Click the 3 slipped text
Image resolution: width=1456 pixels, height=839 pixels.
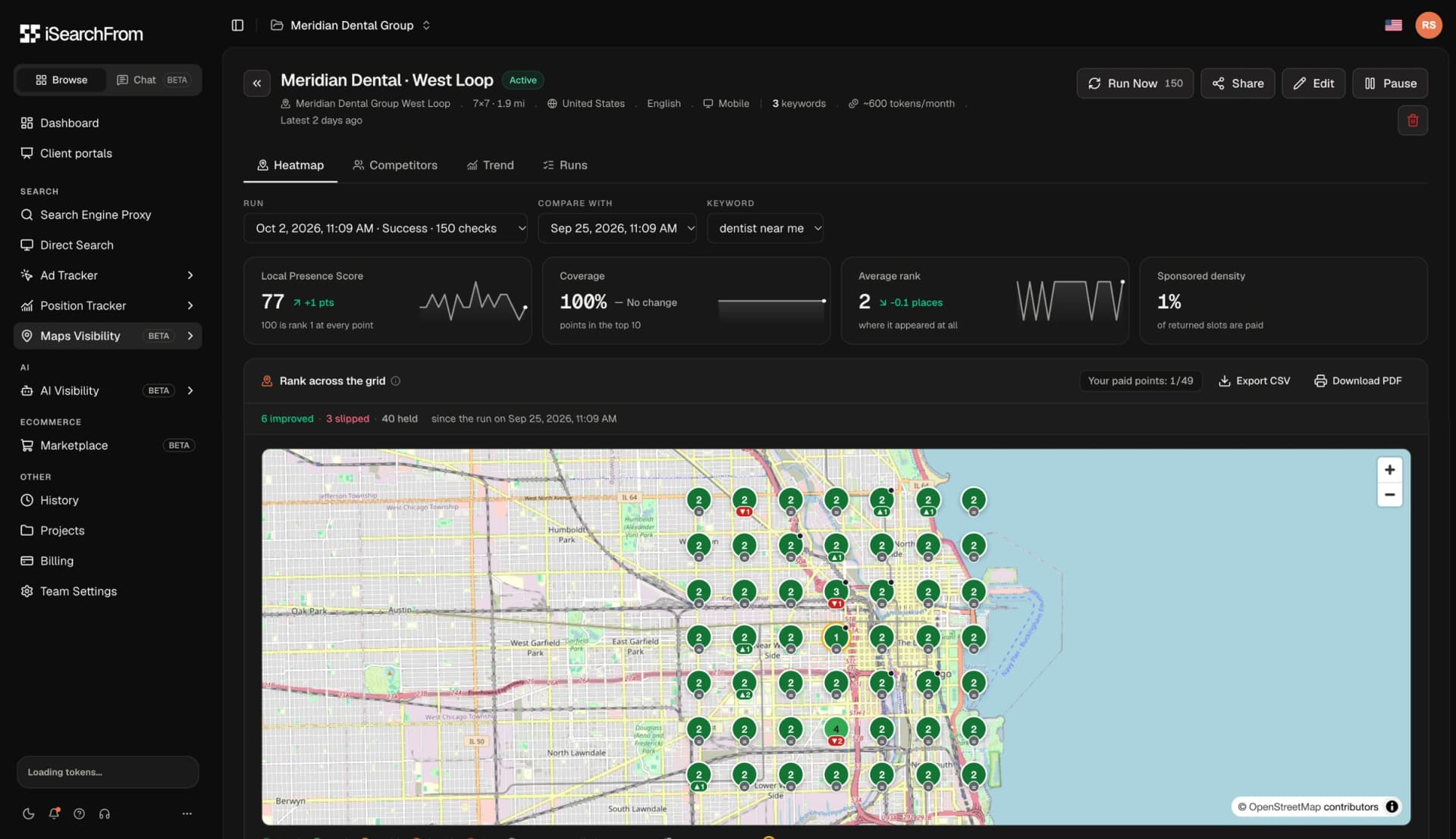point(347,418)
